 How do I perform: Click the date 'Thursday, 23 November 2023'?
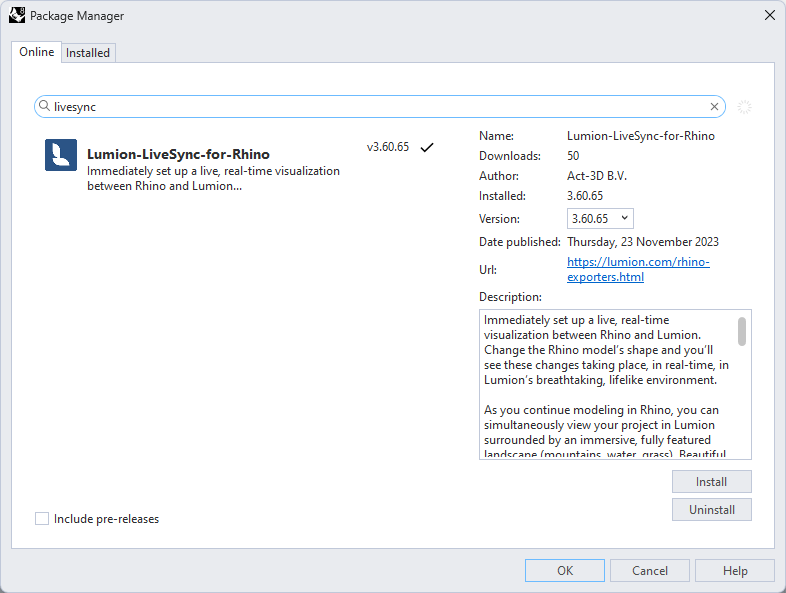643,242
